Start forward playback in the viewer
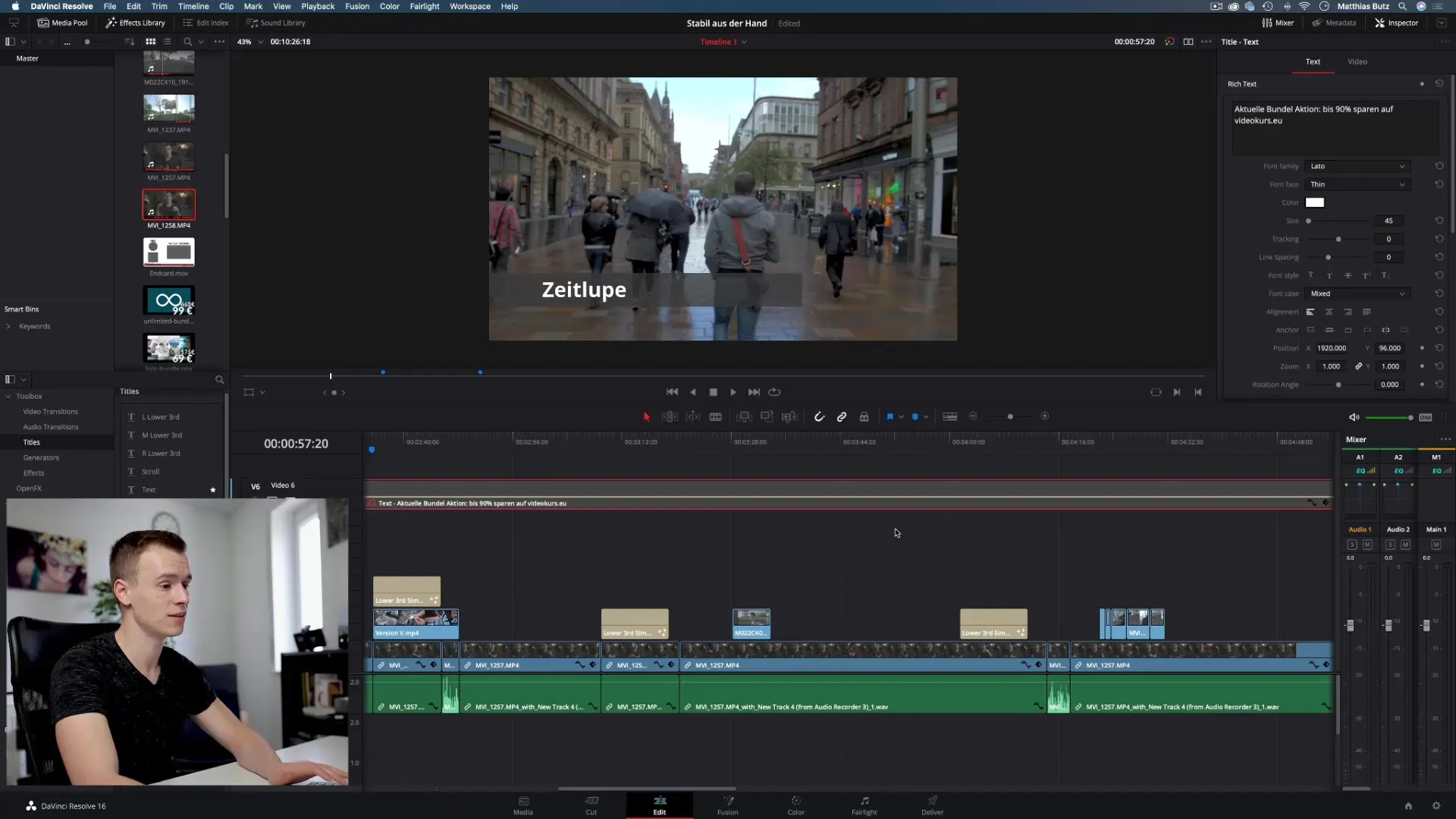Image resolution: width=1456 pixels, height=819 pixels. click(733, 392)
